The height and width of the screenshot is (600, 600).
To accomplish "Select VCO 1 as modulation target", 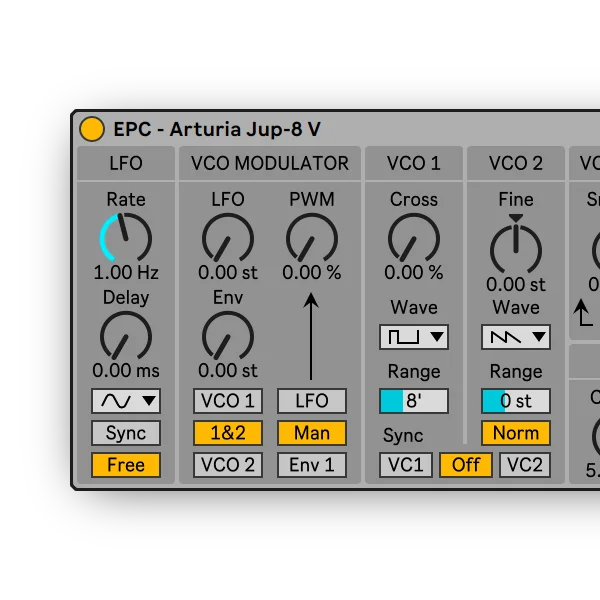I will [x=228, y=401].
